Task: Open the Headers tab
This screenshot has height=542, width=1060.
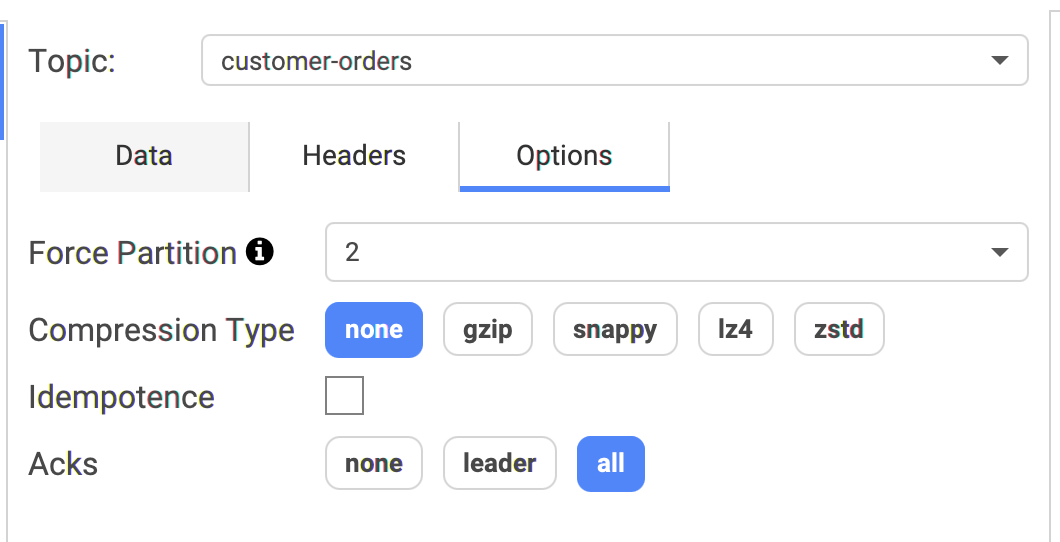Action: point(354,156)
